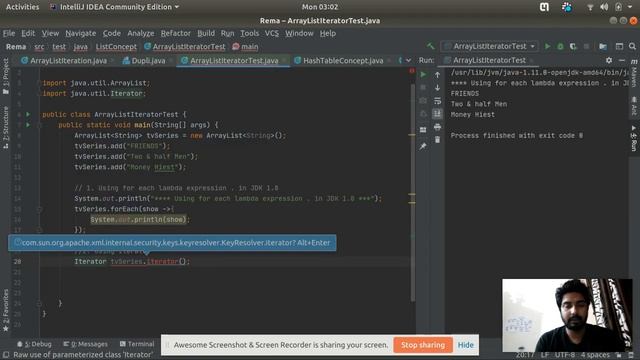Open the Debug tool window button
The height and width of the screenshot is (360, 640).
pyautogui.click(x=35, y=344)
